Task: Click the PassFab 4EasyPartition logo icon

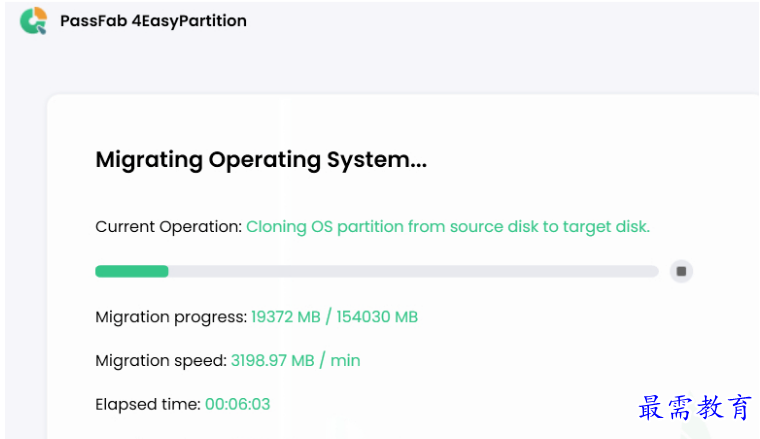Action: tap(33, 21)
